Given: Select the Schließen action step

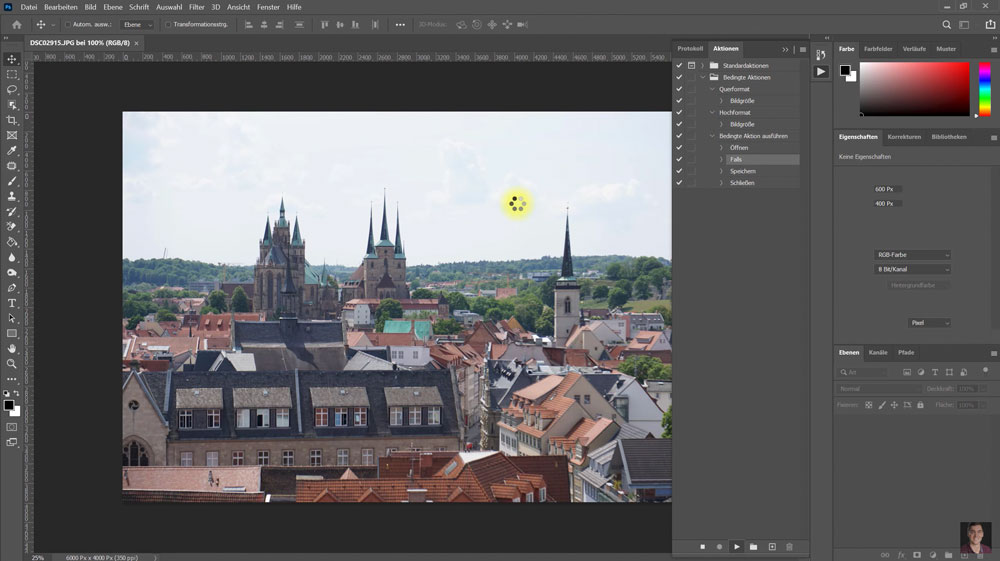Looking at the screenshot, I should (x=741, y=183).
